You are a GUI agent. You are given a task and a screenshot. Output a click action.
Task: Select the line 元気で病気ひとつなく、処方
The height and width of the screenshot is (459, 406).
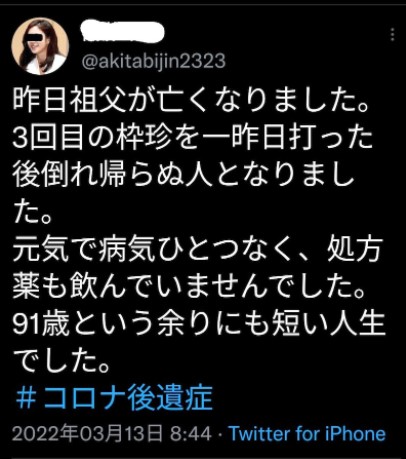click(x=198, y=249)
